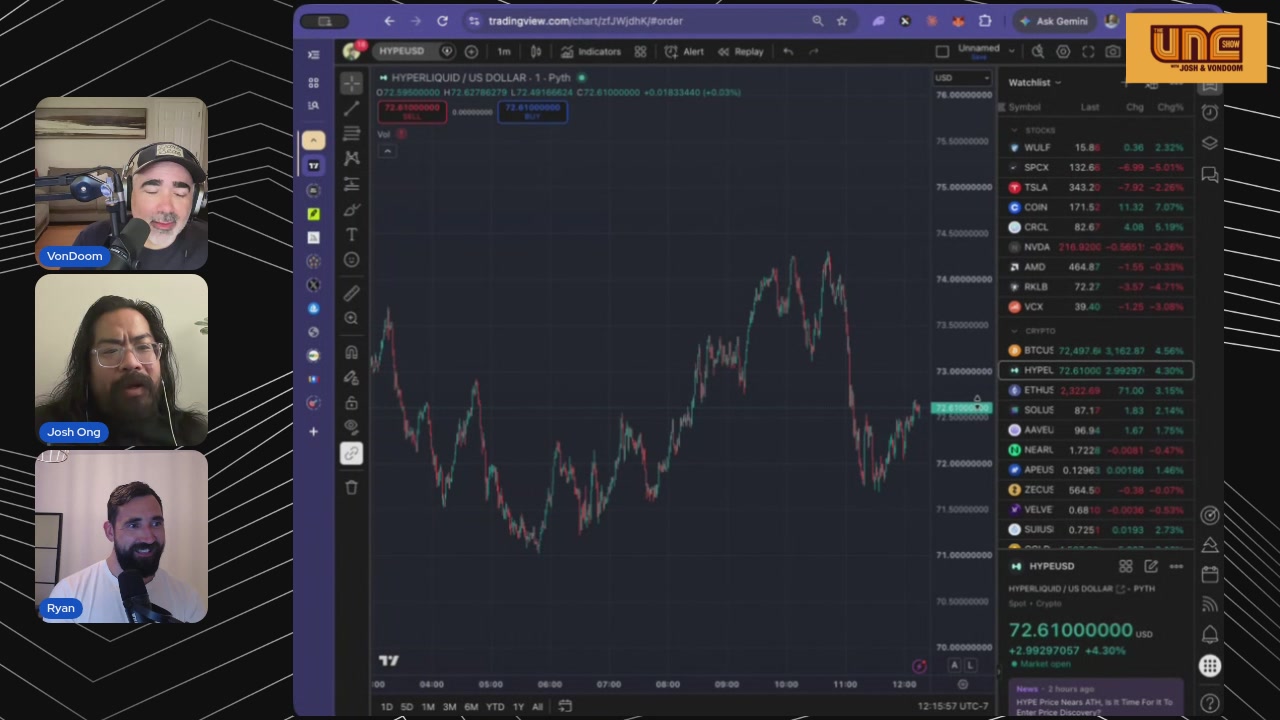Toggle auto scale button A
The width and height of the screenshot is (1280, 720).
[x=954, y=666]
